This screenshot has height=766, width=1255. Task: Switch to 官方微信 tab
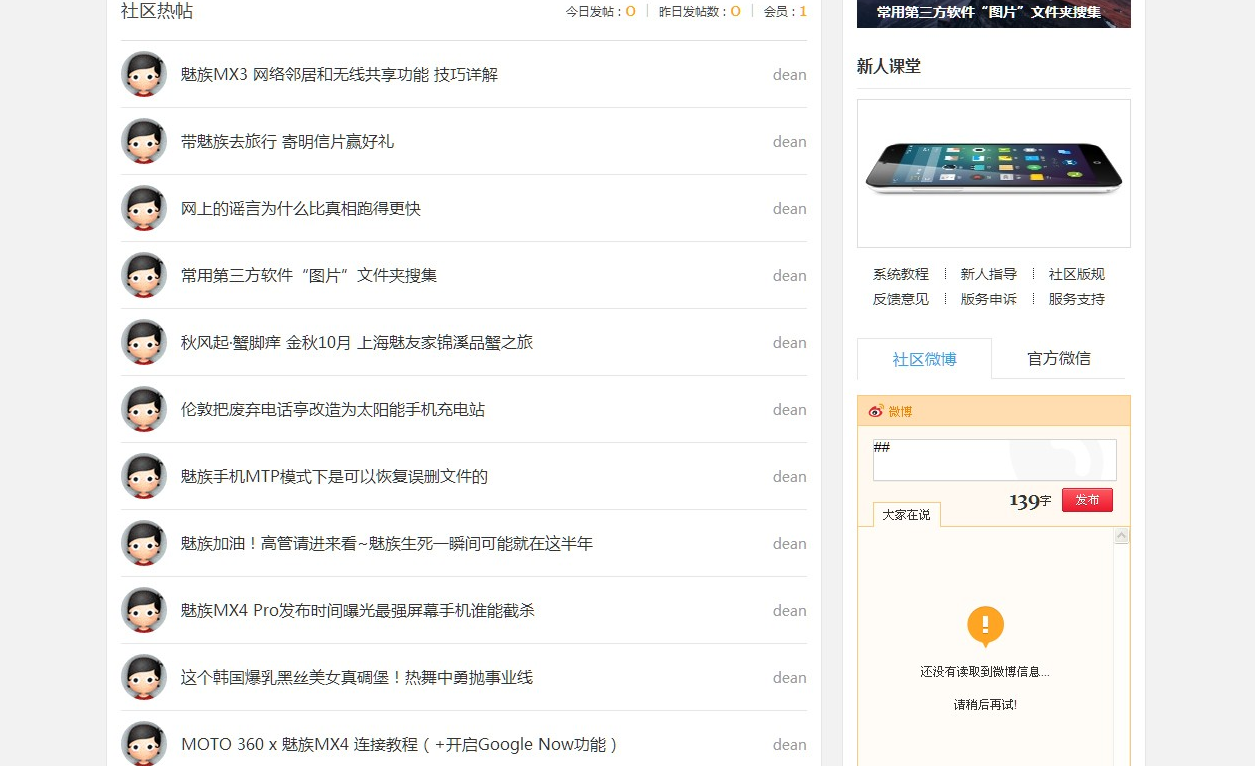coord(1058,358)
